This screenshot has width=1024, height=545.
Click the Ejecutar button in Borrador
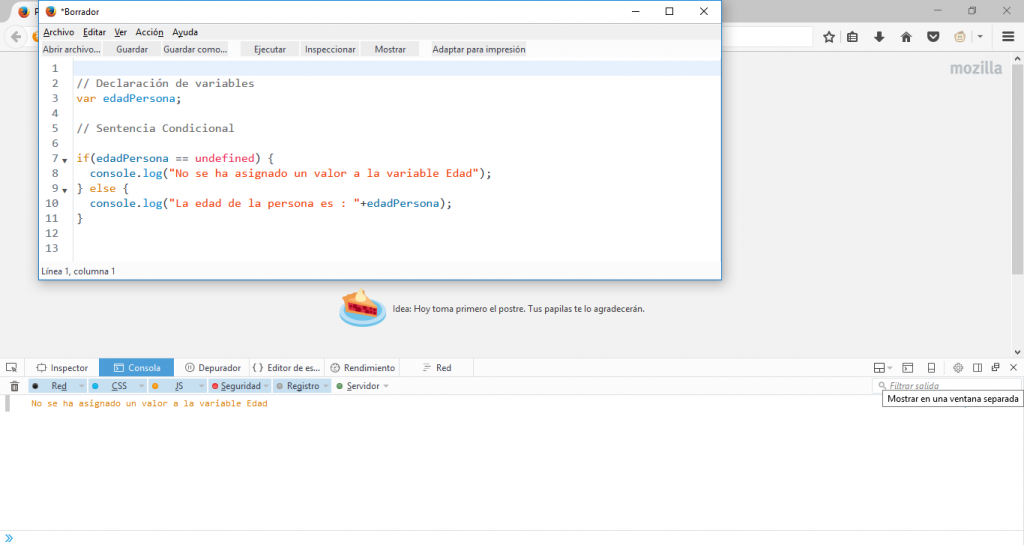pos(269,49)
